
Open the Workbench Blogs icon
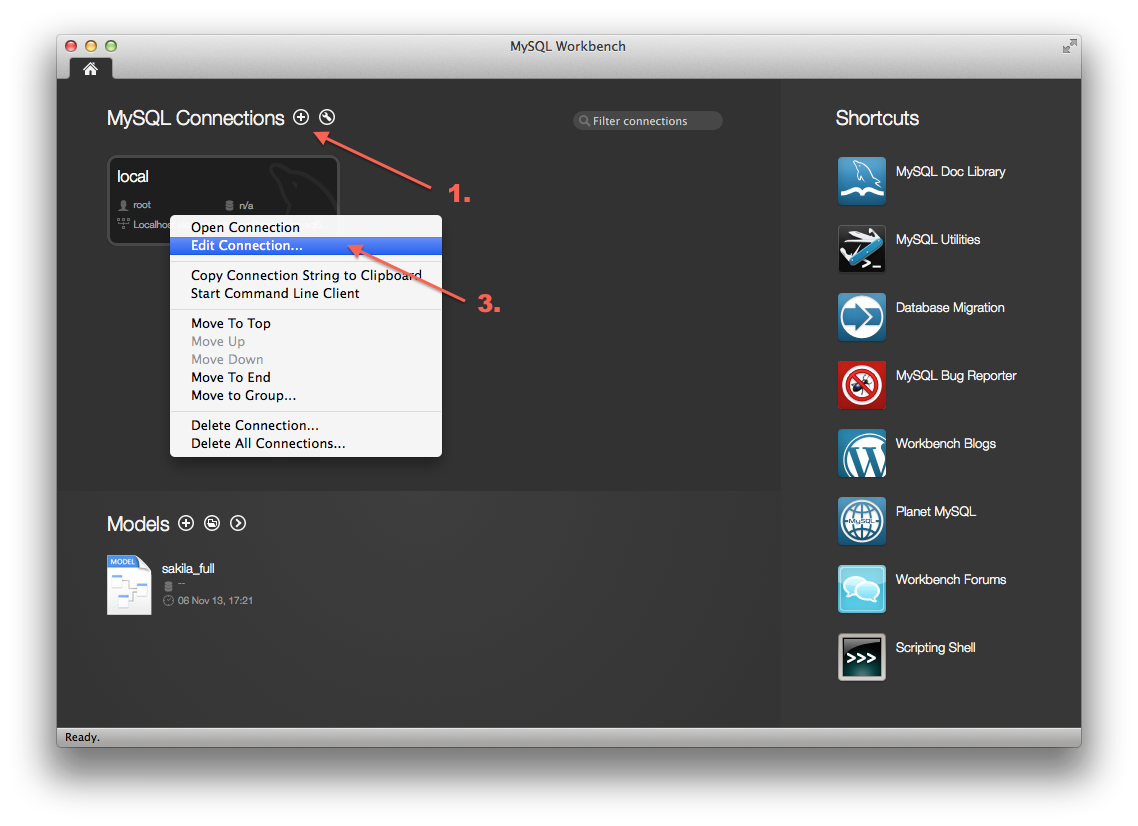[861, 453]
